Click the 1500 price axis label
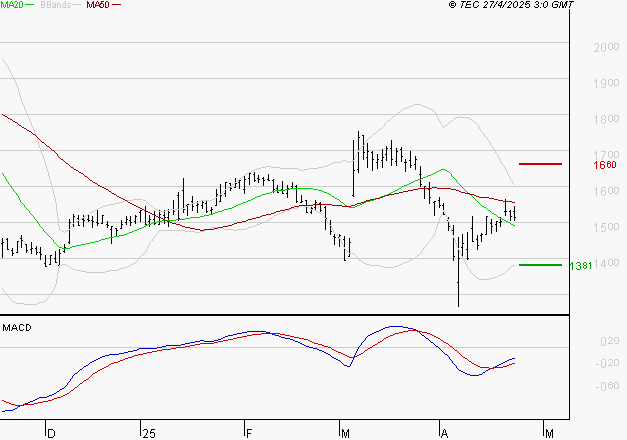The width and height of the screenshot is (627, 440). [606, 227]
